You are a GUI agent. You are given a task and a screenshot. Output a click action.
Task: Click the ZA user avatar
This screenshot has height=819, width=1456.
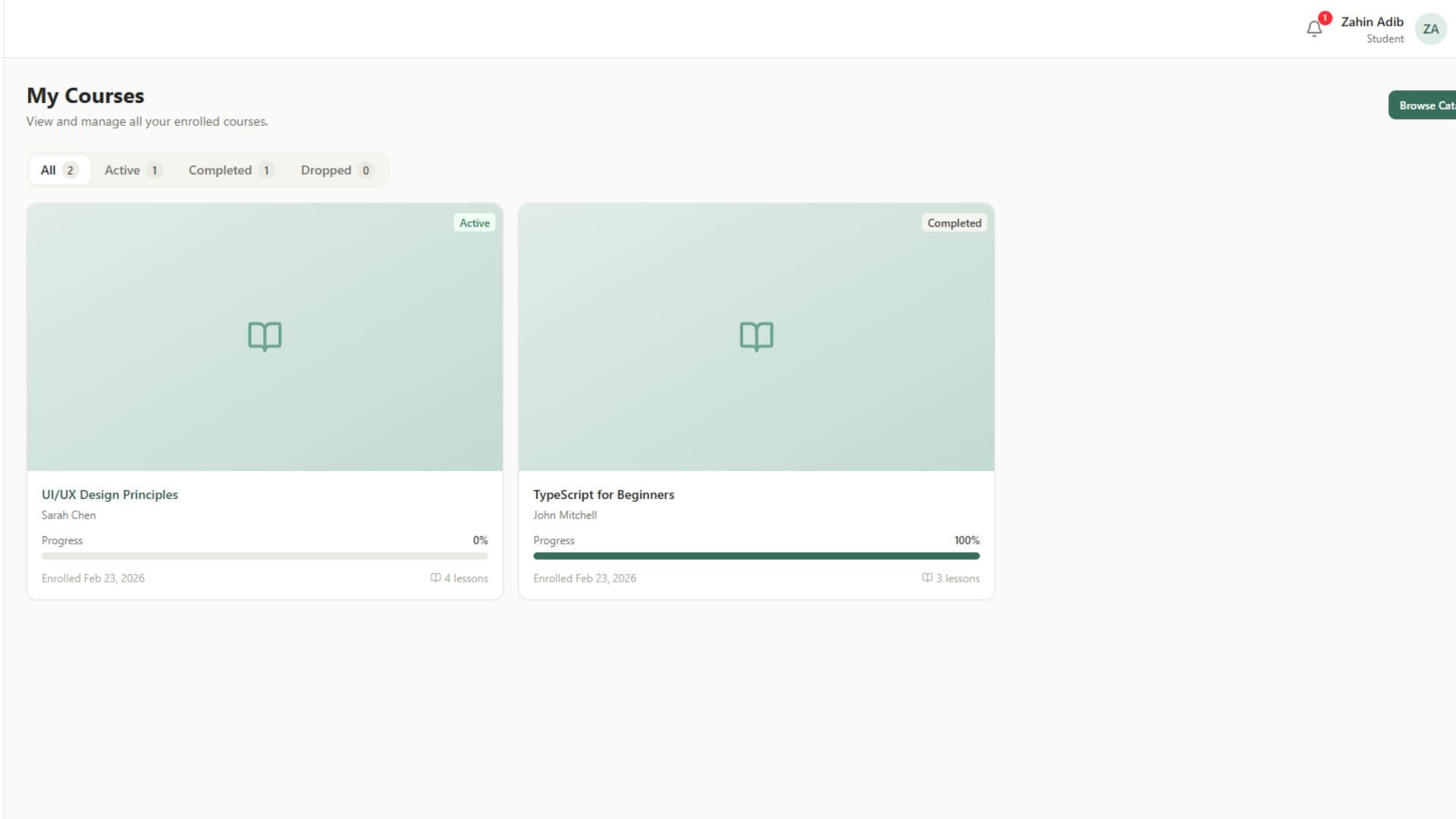(x=1430, y=29)
